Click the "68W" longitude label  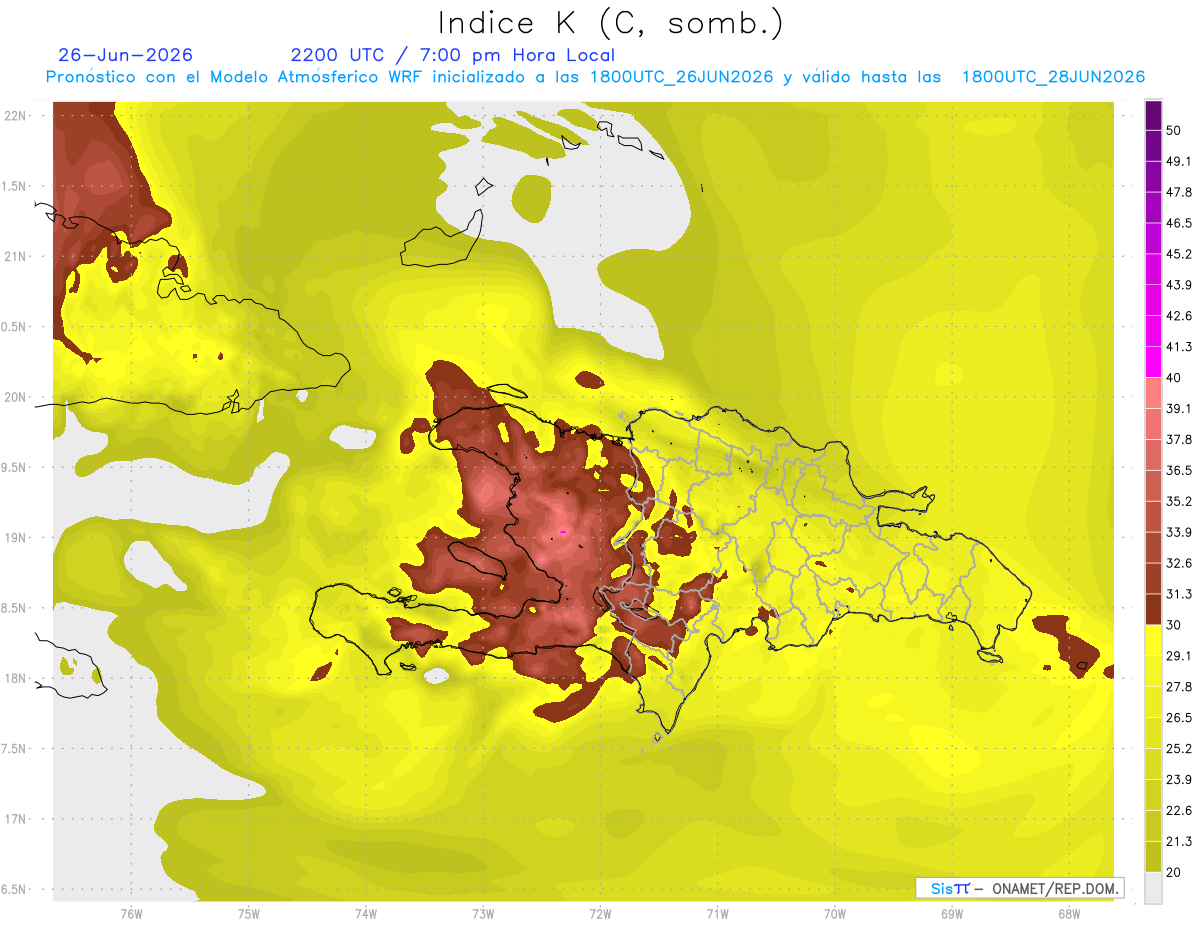click(x=1069, y=914)
